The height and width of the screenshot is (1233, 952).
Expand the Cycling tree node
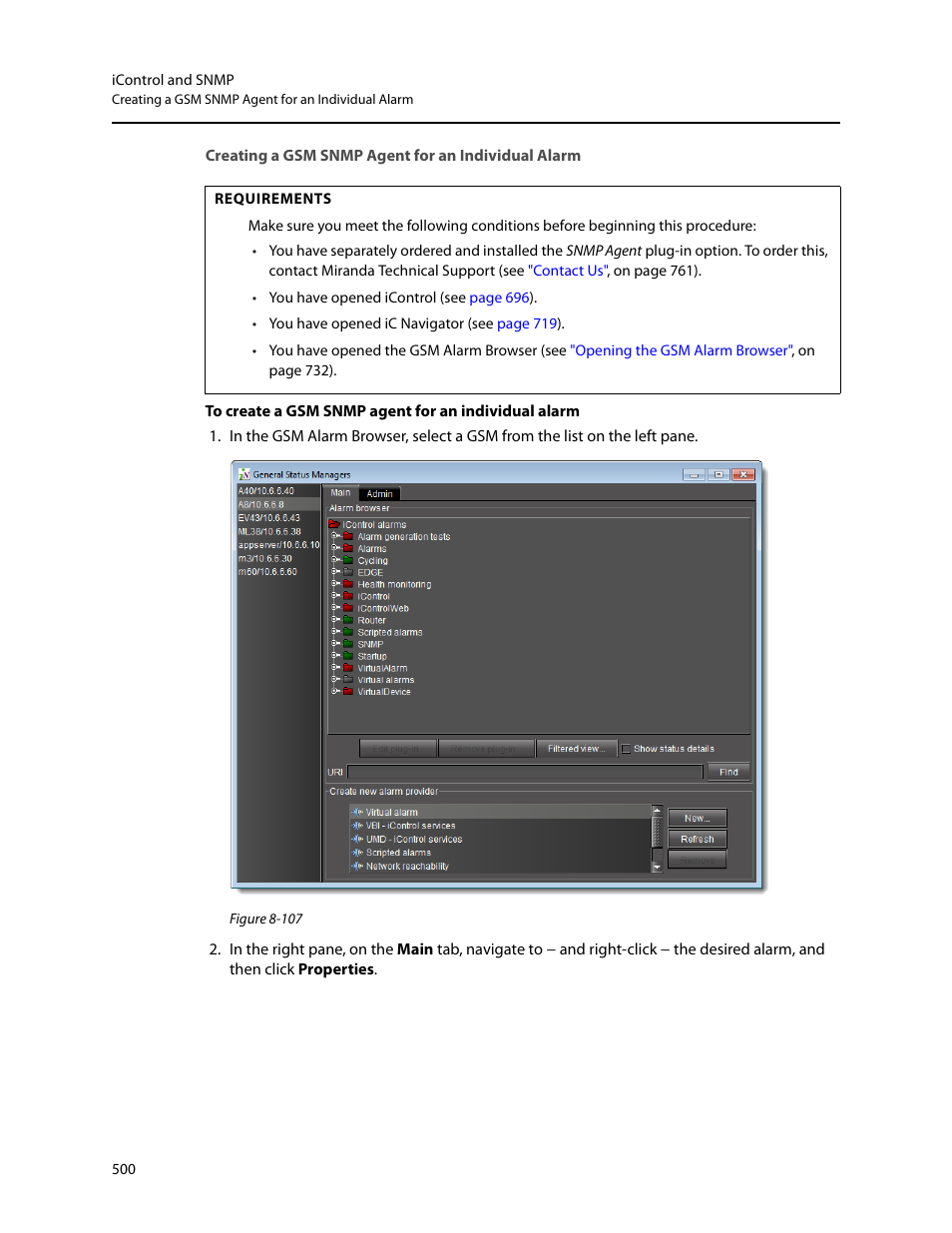pos(335,560)
